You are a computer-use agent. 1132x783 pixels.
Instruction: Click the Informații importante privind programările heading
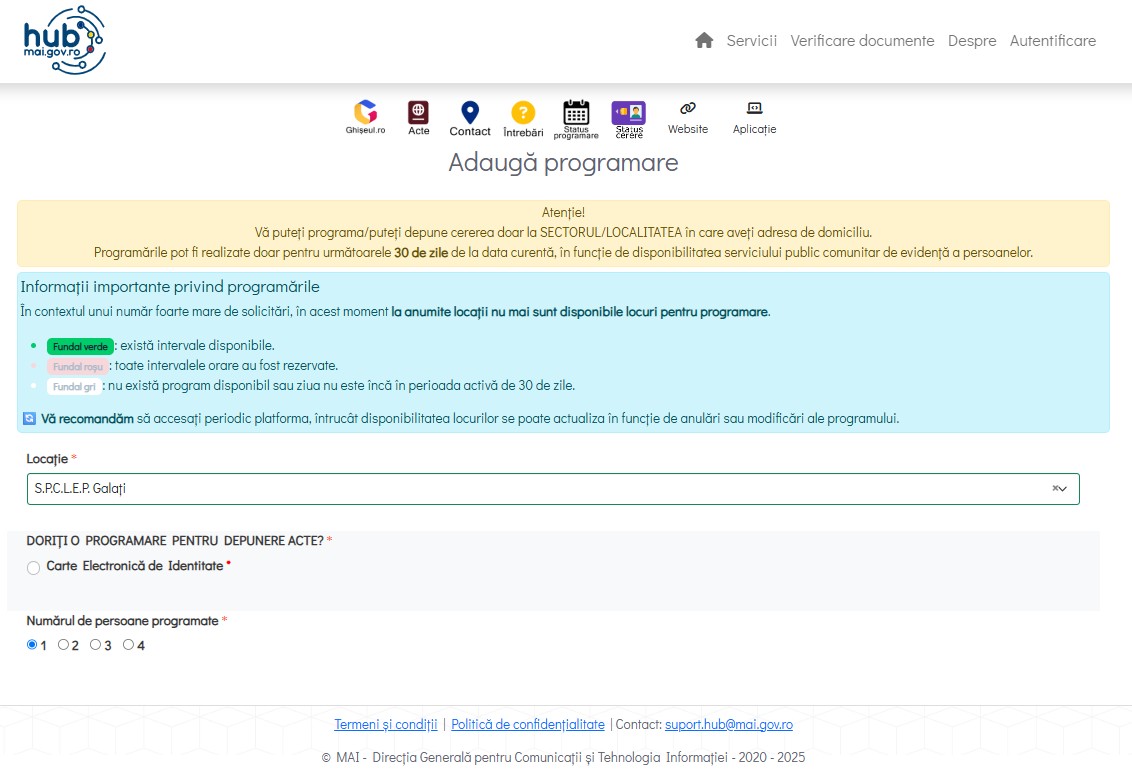[x=170, y=286]
